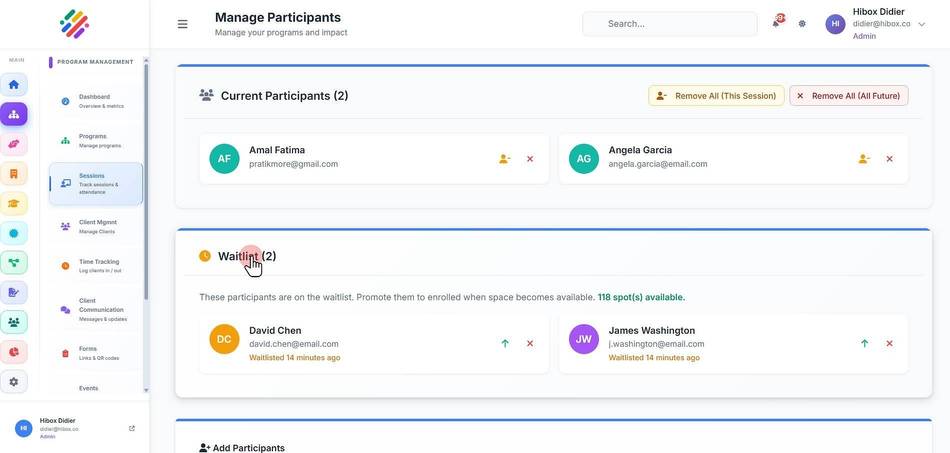This screenshot has height=453, width=950.
Task: Toggle the hamburger menu sidebar button
Action: click(182, 24)
